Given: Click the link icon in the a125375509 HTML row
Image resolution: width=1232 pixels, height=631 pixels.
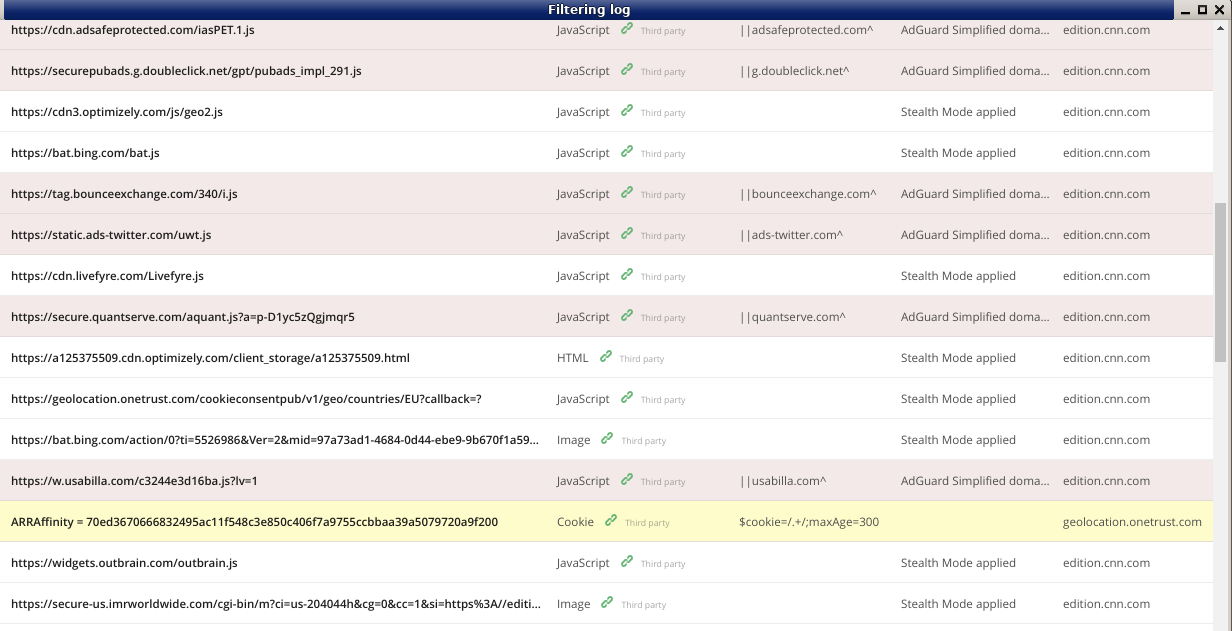Looking at the screenshot, I should coord(606,357).
